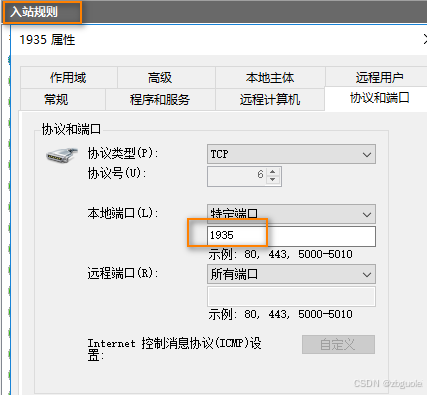Increase 协议号 with the up arrow
The image size is (427, 395).
click(x=273, y=172)
